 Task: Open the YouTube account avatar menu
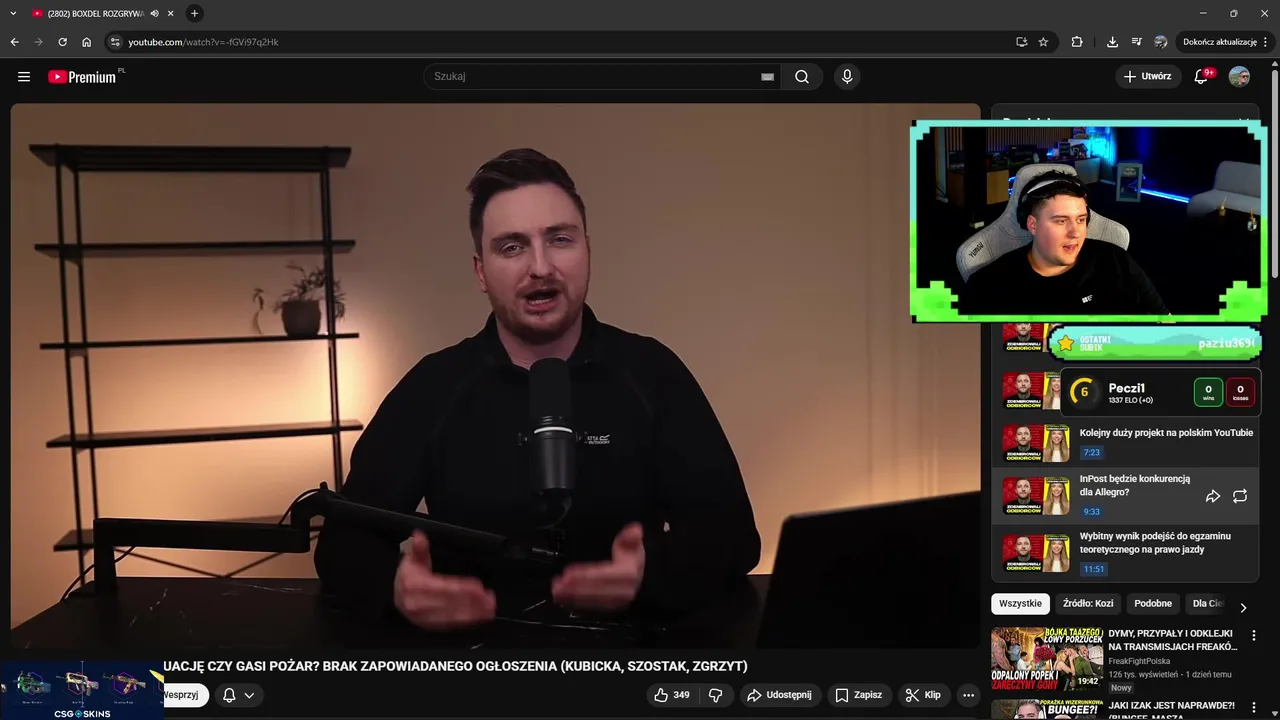pos(1239,76)
